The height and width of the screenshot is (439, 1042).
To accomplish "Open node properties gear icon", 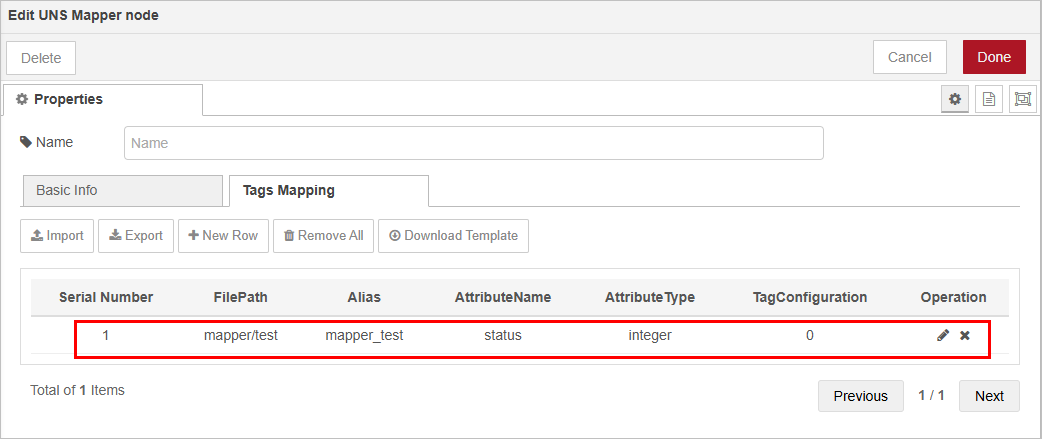I will tap(955, 99).
